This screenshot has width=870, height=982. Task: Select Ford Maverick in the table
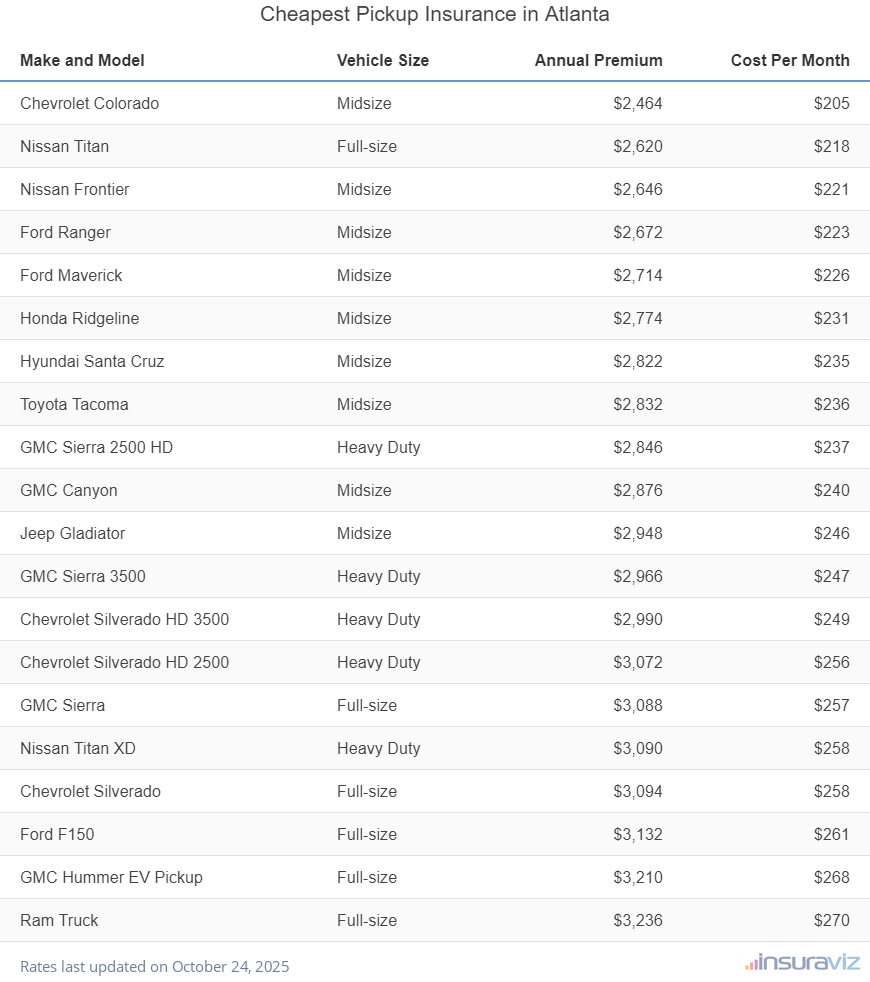[x=71, y=275]
